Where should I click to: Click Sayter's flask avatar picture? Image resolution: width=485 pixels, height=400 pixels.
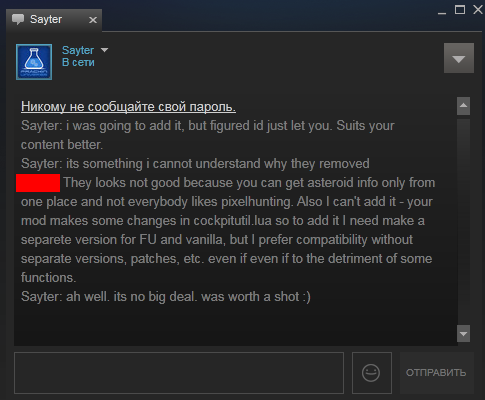pos(34,62)
